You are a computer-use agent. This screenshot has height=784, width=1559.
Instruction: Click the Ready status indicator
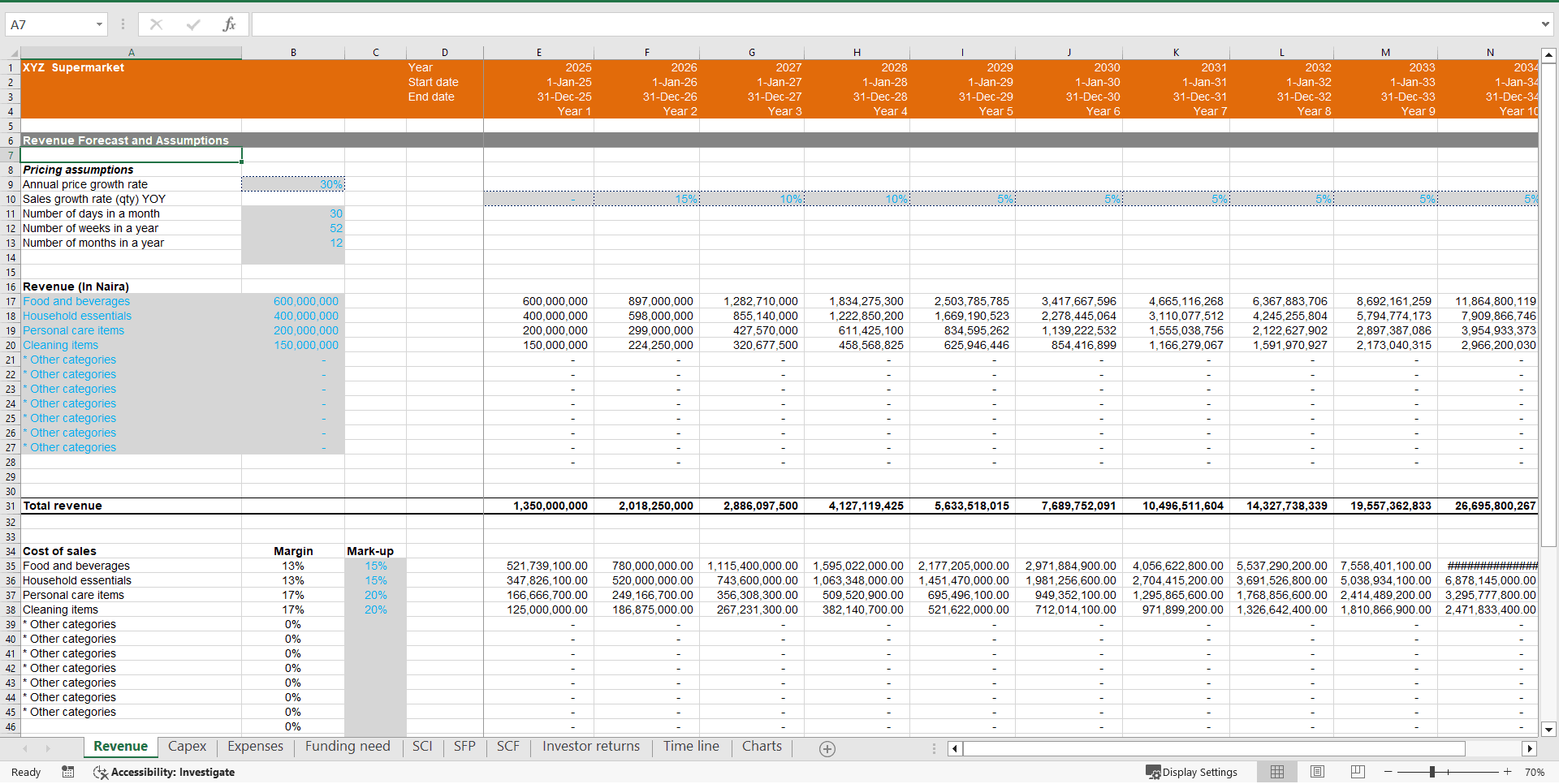pyautogui.click(x=26, y=773)
